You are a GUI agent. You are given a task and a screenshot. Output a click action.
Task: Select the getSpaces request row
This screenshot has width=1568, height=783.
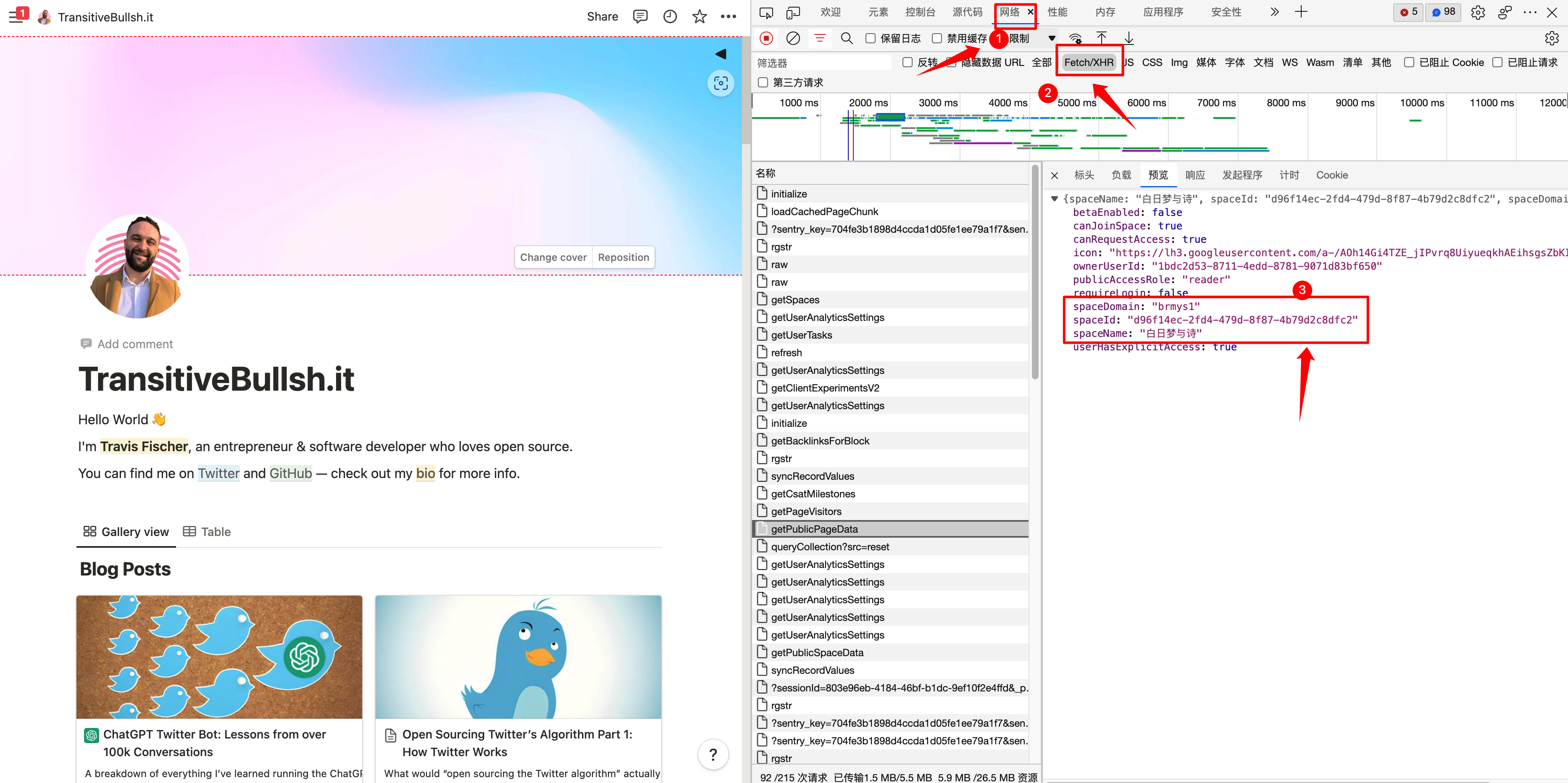(x=891, y=300)
